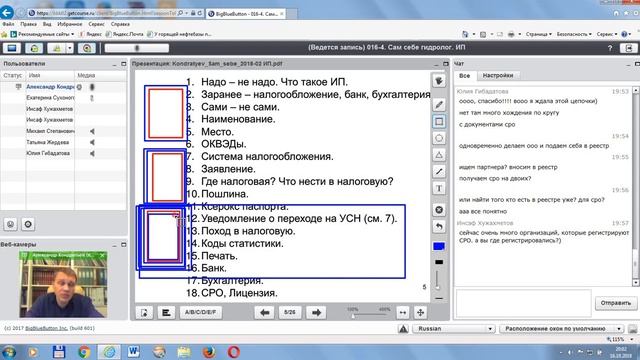
Task: Select user Александр Кондратьев in list
Action: tap(50, 87)
